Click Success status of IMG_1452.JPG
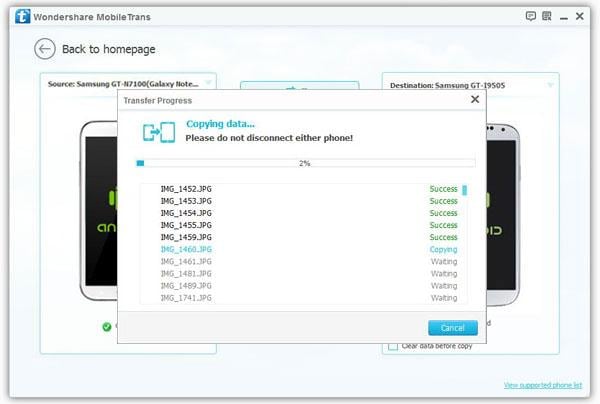 [443, 189]
